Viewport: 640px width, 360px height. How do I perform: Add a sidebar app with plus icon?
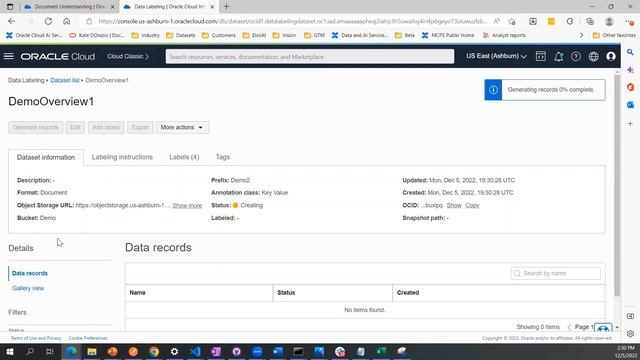pyautogui.click(x=630, y=123)
